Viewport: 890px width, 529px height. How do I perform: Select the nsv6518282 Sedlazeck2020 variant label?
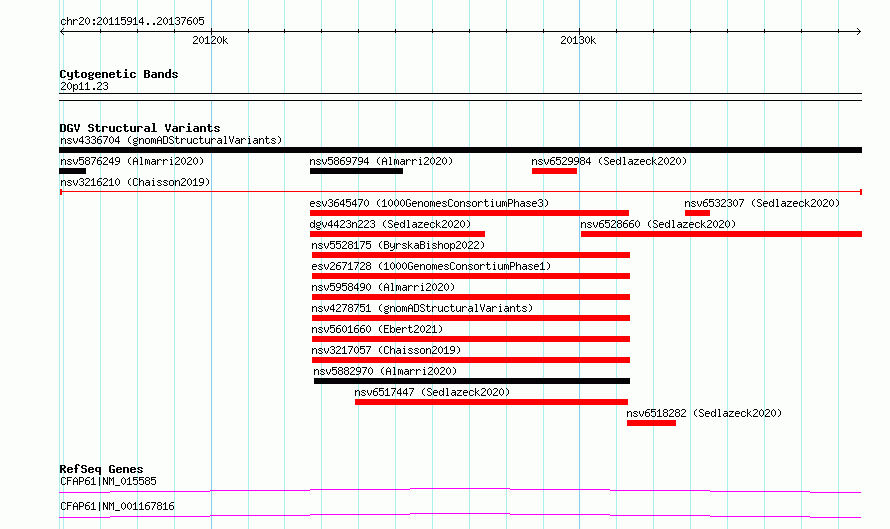click(704, 413)
